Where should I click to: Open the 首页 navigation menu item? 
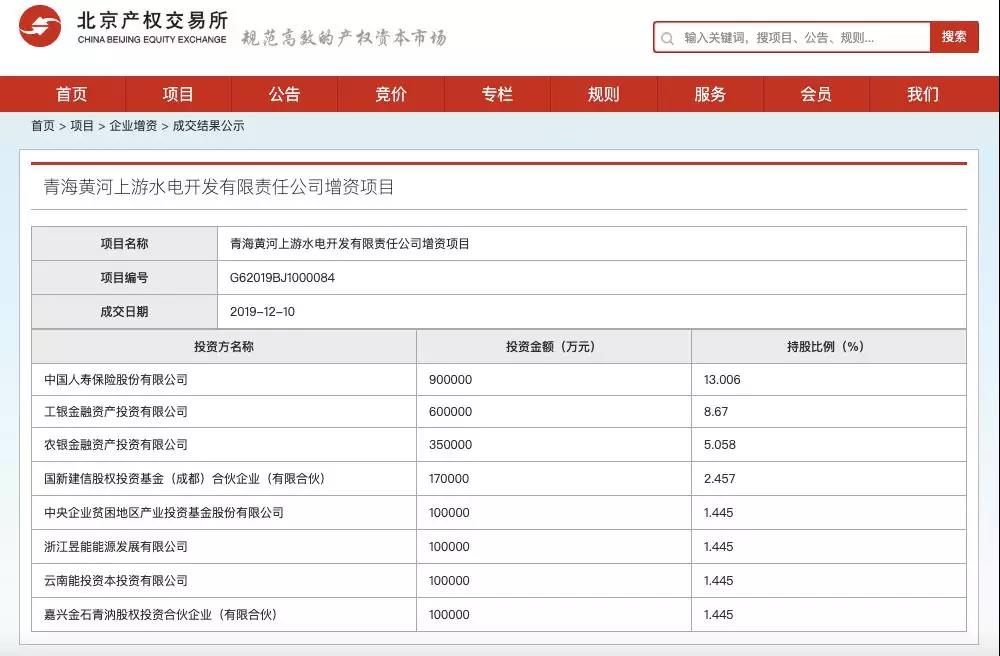[71, 94]
